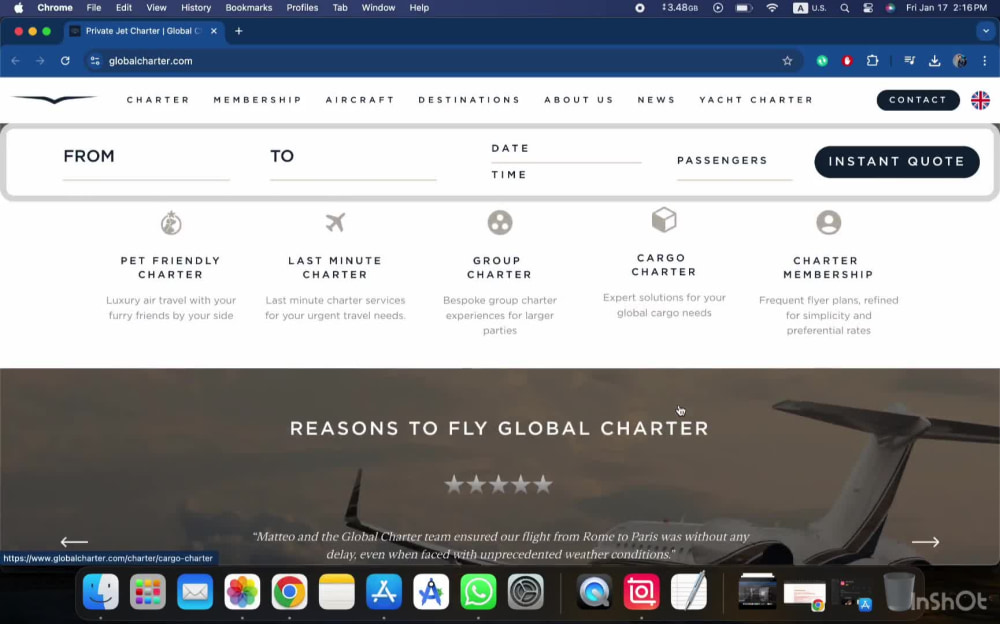Click the Contact button
The height and width of the screenshot is (624, 1000).
pyautogui.click(x=918, y=100)
